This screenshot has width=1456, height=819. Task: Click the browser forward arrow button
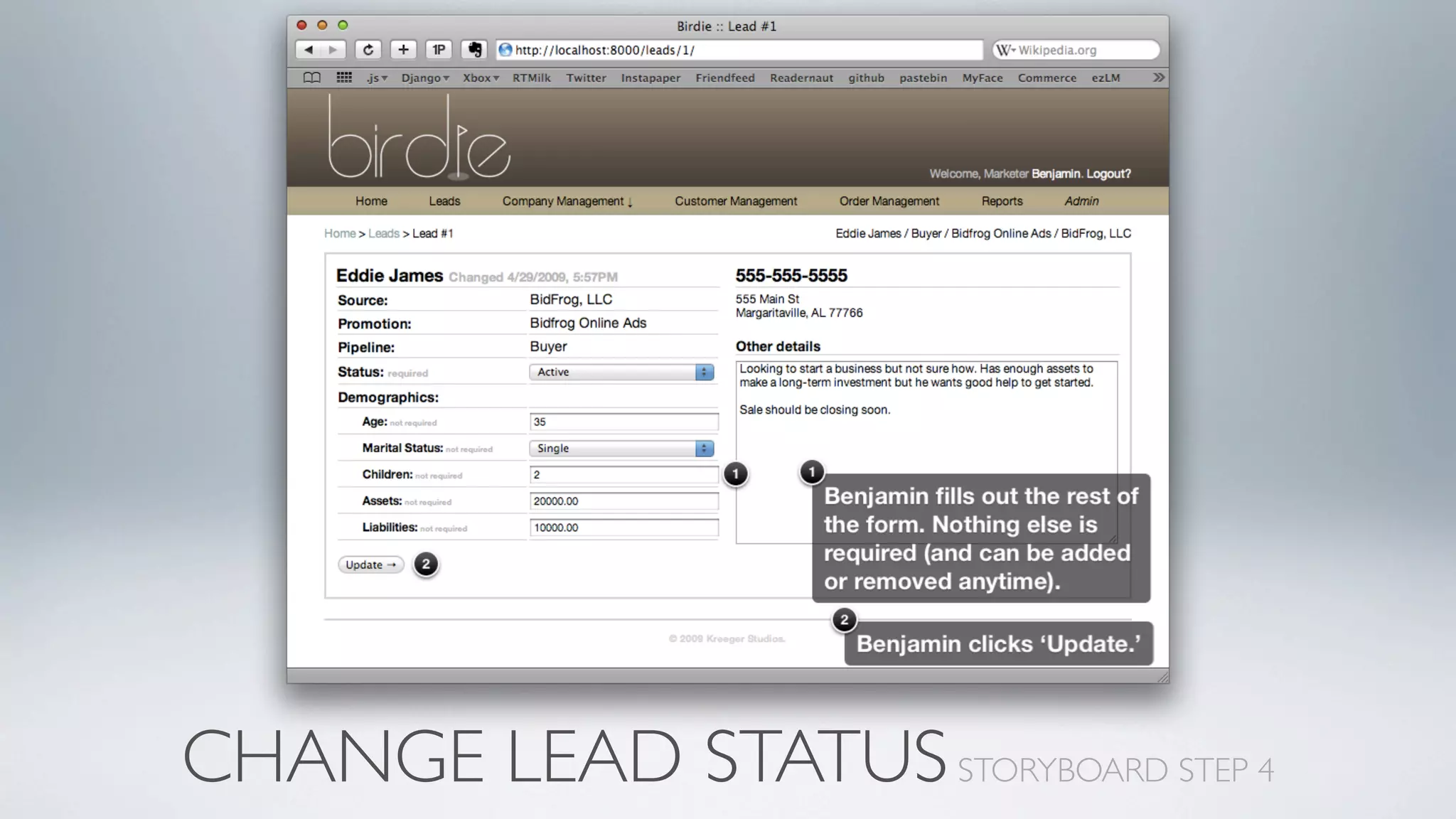333,50
